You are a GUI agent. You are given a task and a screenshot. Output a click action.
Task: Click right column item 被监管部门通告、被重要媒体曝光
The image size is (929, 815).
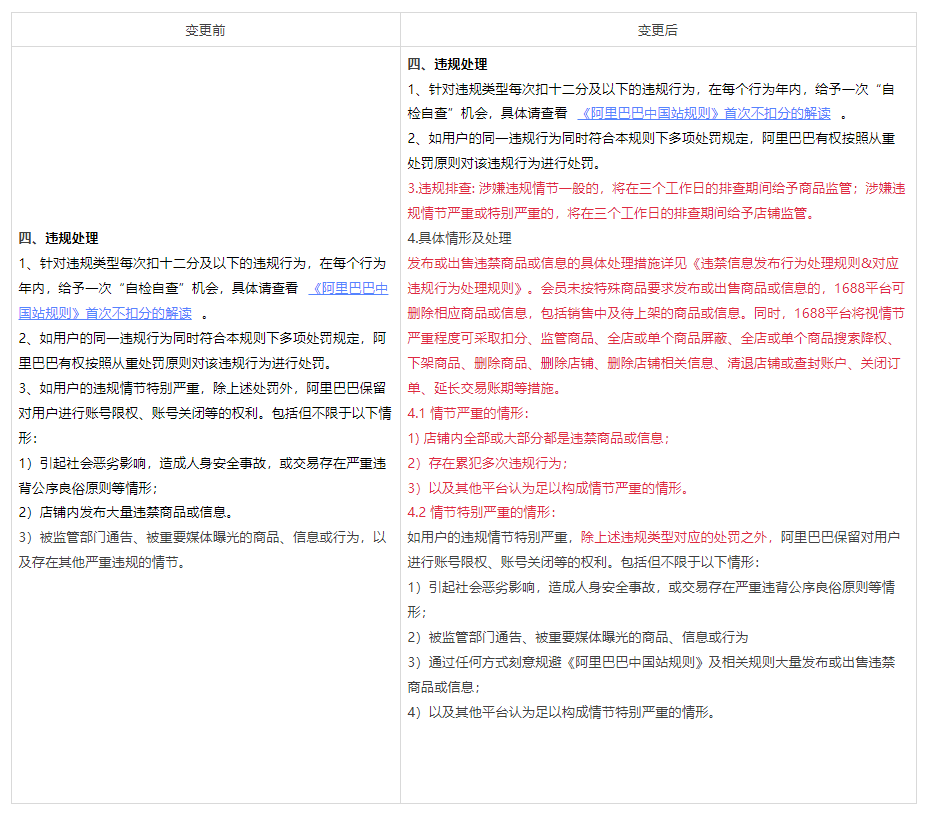(577, 637)
